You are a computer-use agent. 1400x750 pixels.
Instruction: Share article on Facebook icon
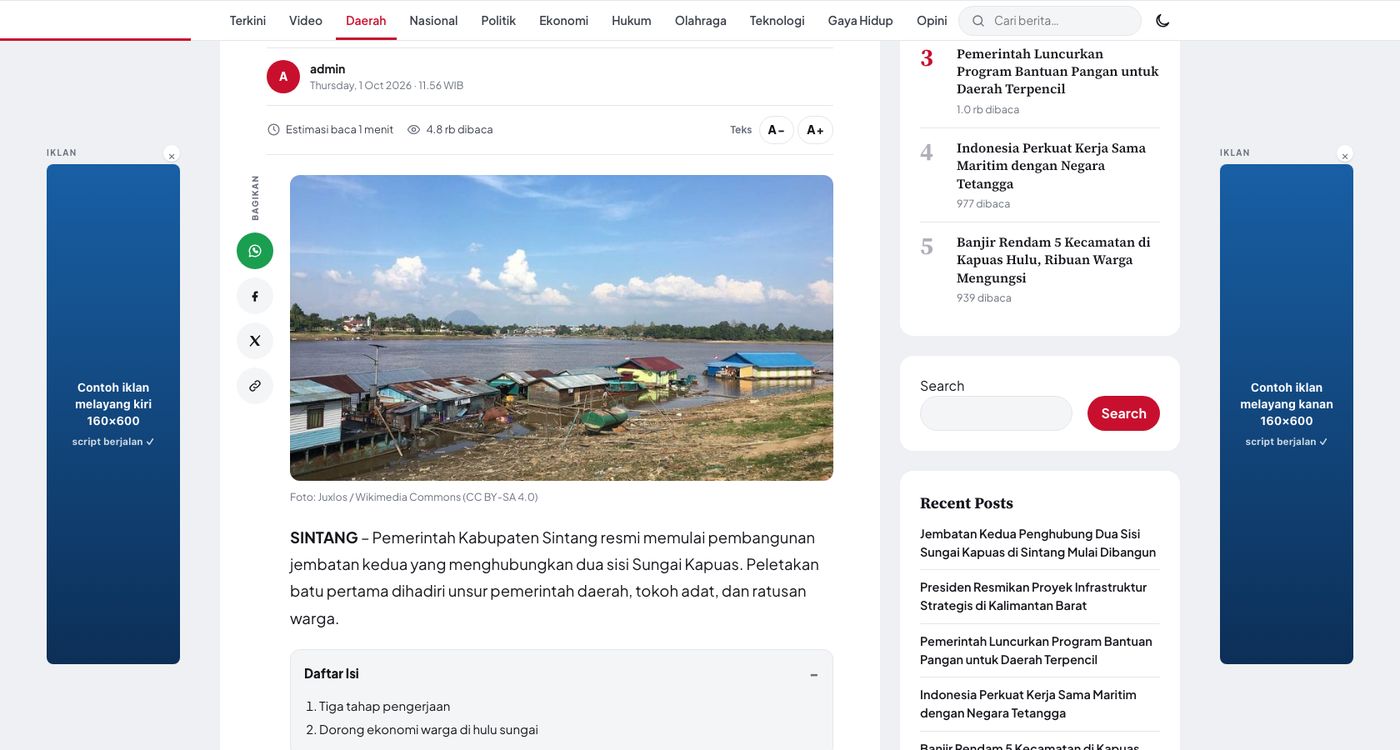point(255,296)
